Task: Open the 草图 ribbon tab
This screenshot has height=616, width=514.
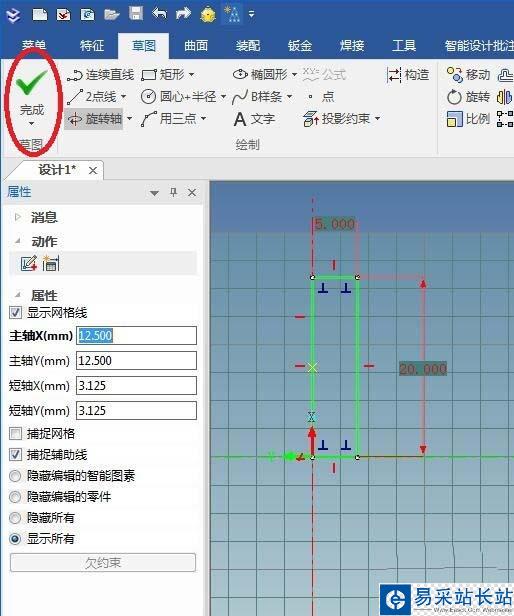Action: tap(144, 46)
